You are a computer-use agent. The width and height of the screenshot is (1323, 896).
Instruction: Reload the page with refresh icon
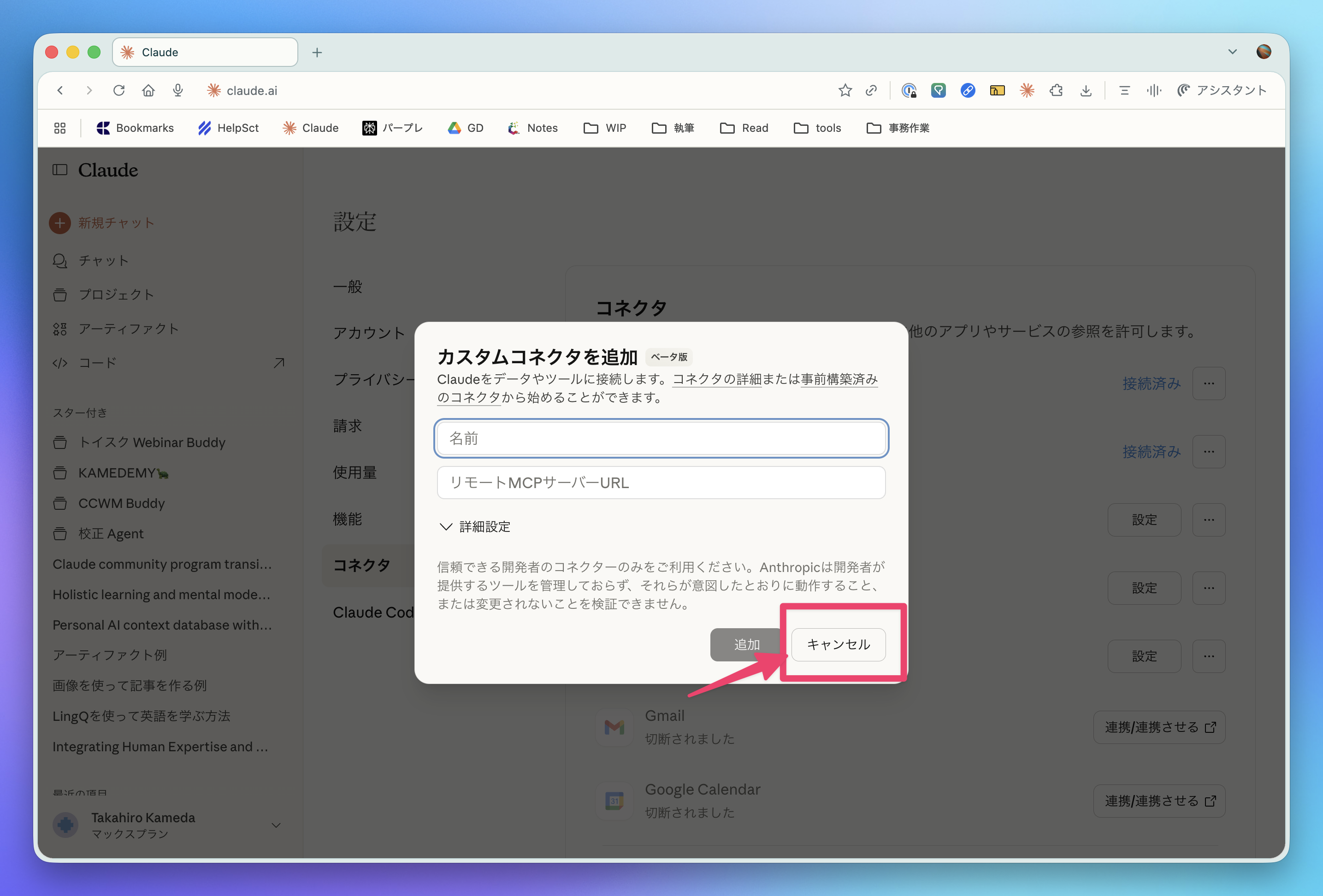[118, 90]
